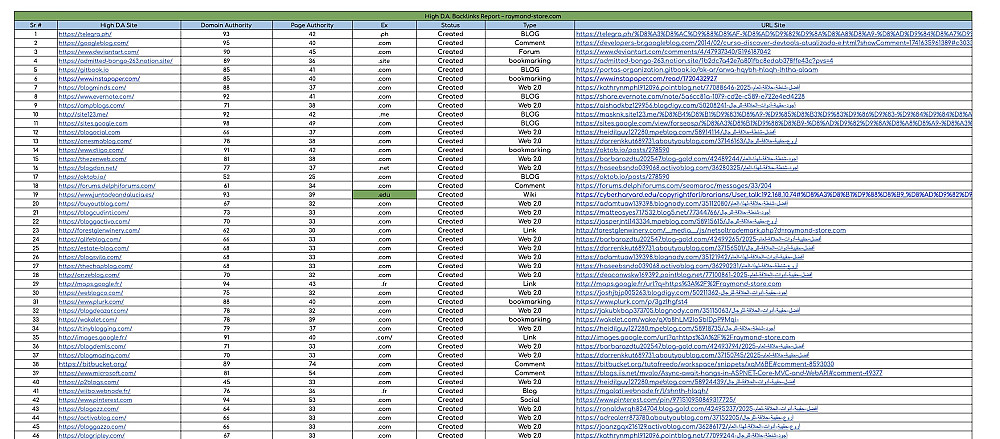Select Domain Authority value 98
Image resolution: width=1000 pixels, height=439 pixels.
coord(226,124)
